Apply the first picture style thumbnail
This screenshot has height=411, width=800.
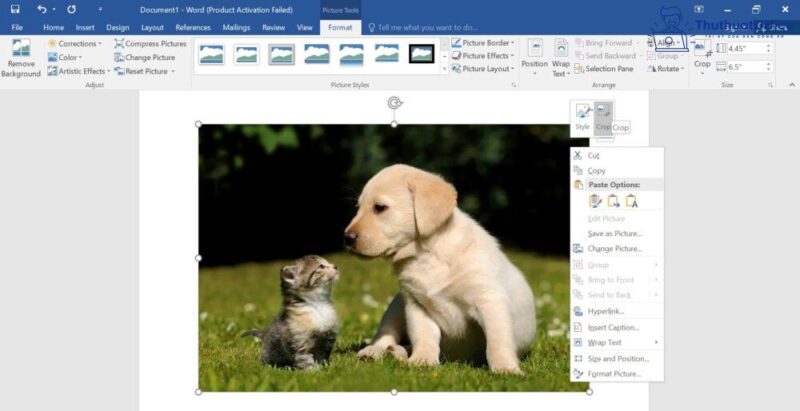tap(211, 54)
